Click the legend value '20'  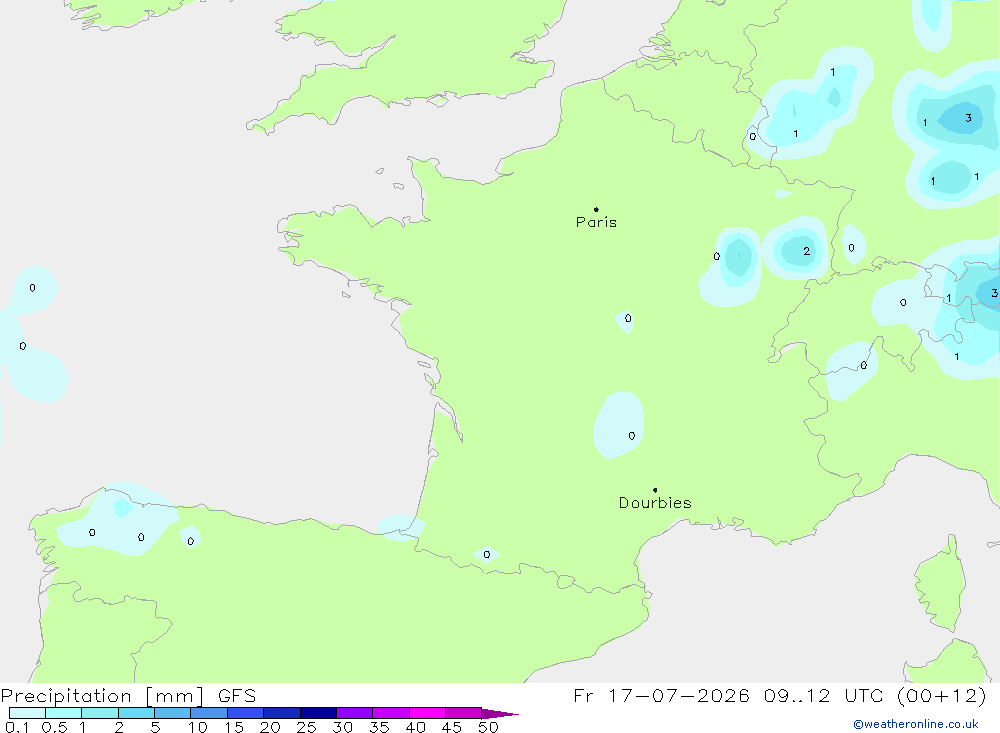pos(270,727)
